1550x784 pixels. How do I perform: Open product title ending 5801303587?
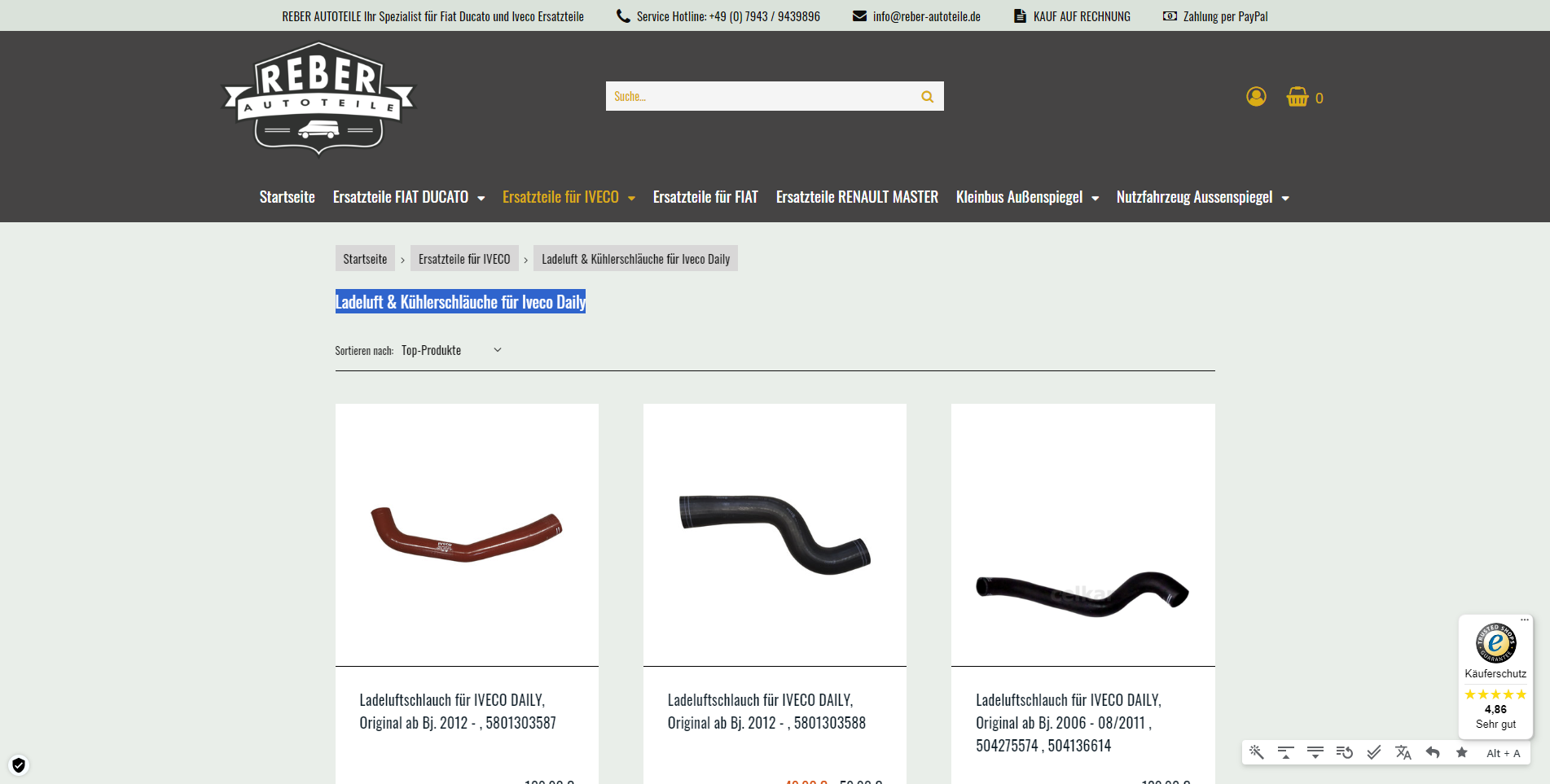click(x=458, y=712)
